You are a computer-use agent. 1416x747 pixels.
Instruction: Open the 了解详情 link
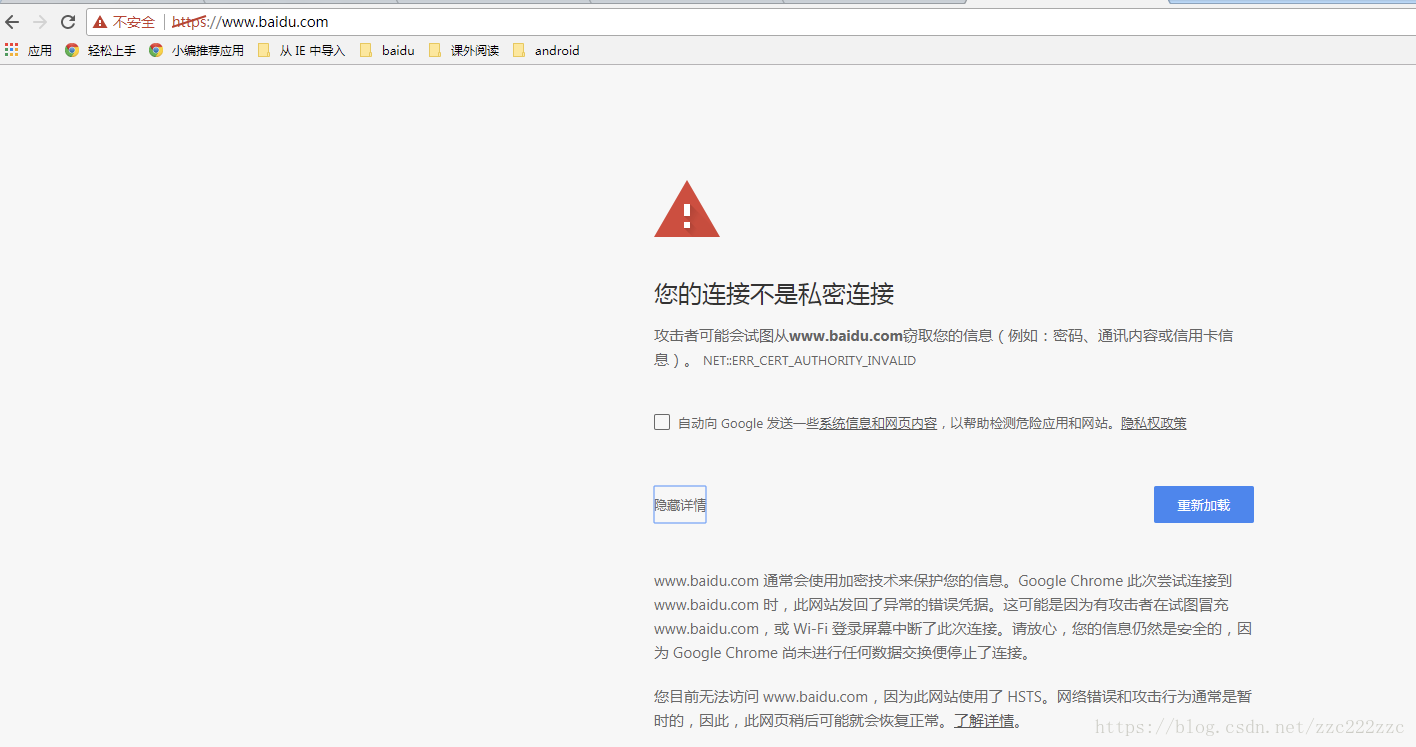984,721
